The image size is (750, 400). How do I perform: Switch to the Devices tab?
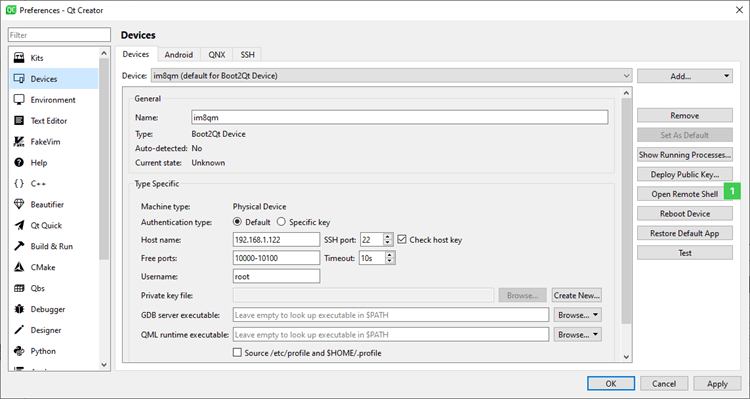click(136, 54)
